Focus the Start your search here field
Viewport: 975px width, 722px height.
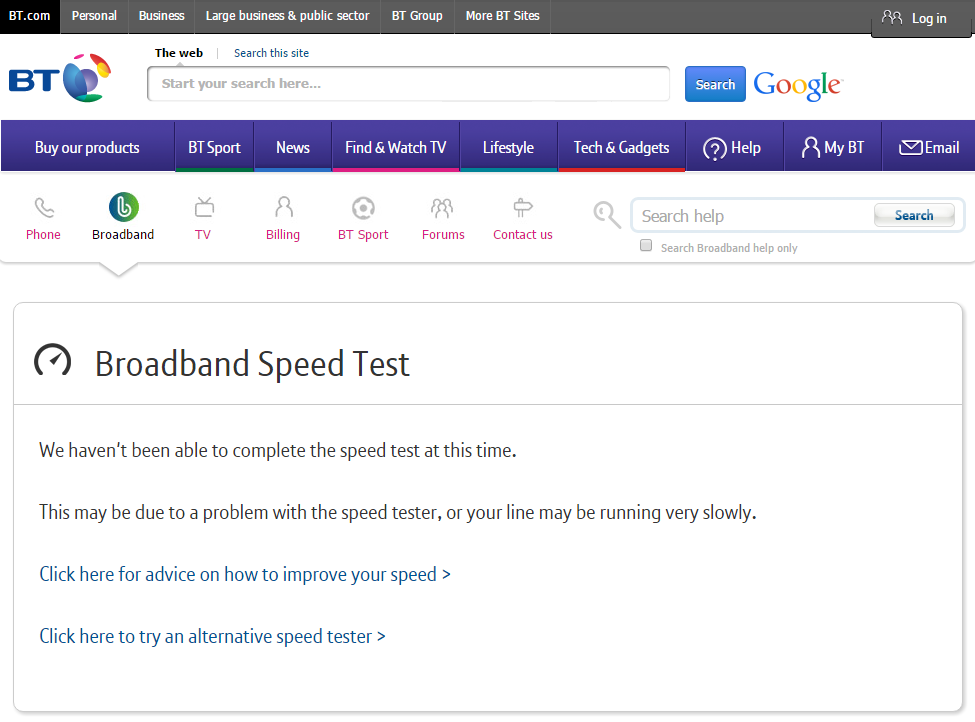[x=409, y=83]
